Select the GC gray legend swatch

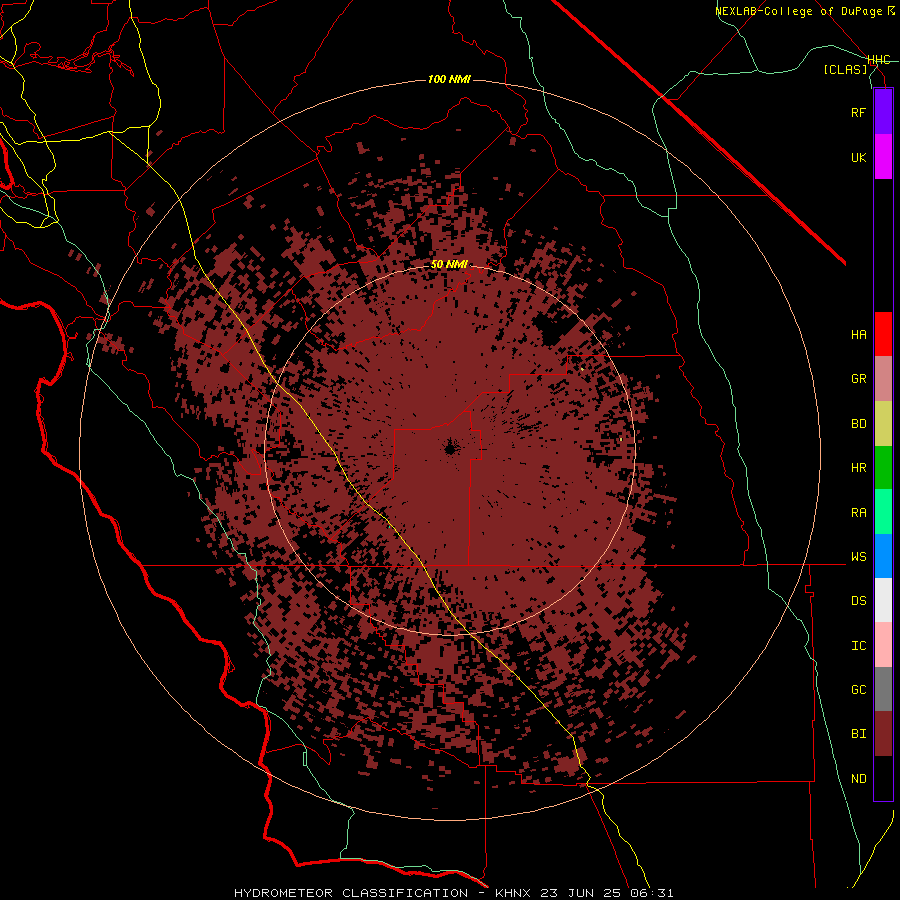tap(883, 689)
